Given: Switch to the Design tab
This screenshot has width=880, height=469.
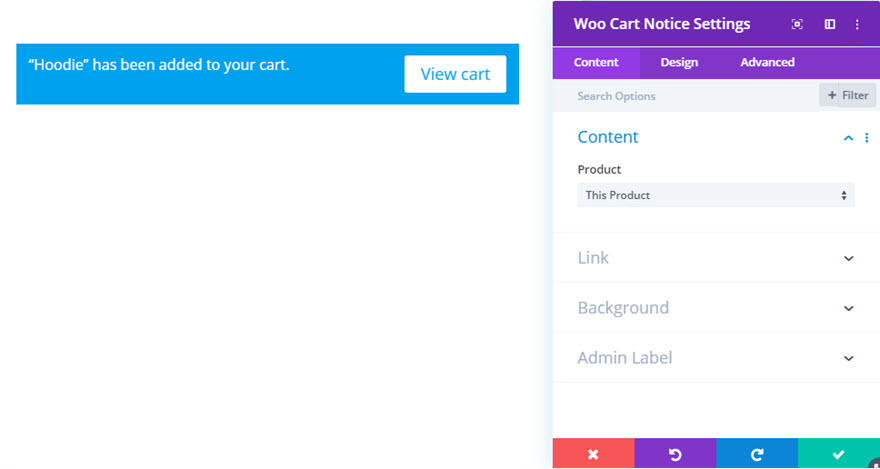Looking at the screenshot, I should (x=679, y=62).
